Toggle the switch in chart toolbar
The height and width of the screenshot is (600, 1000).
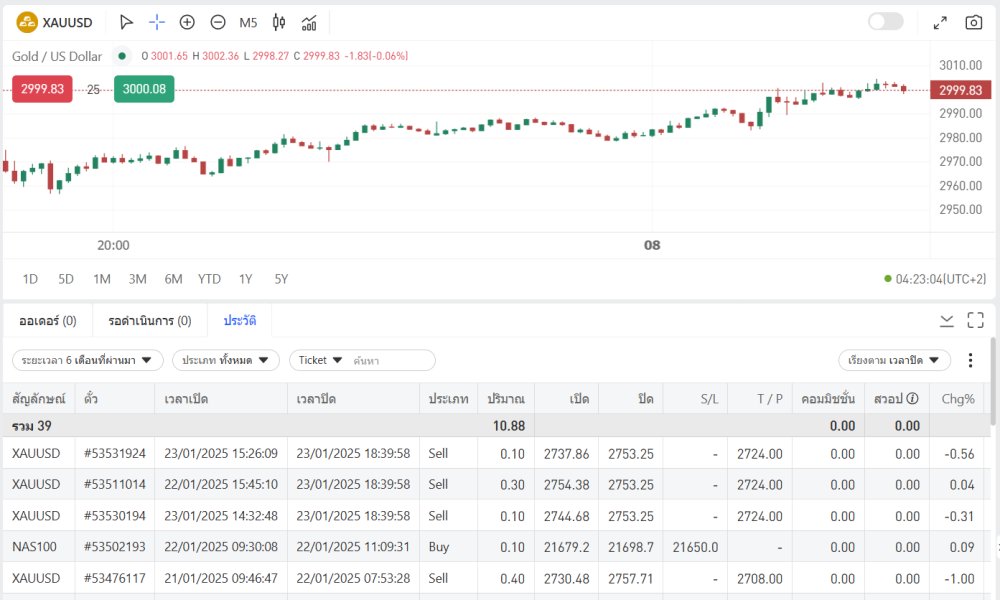point(885,22)
